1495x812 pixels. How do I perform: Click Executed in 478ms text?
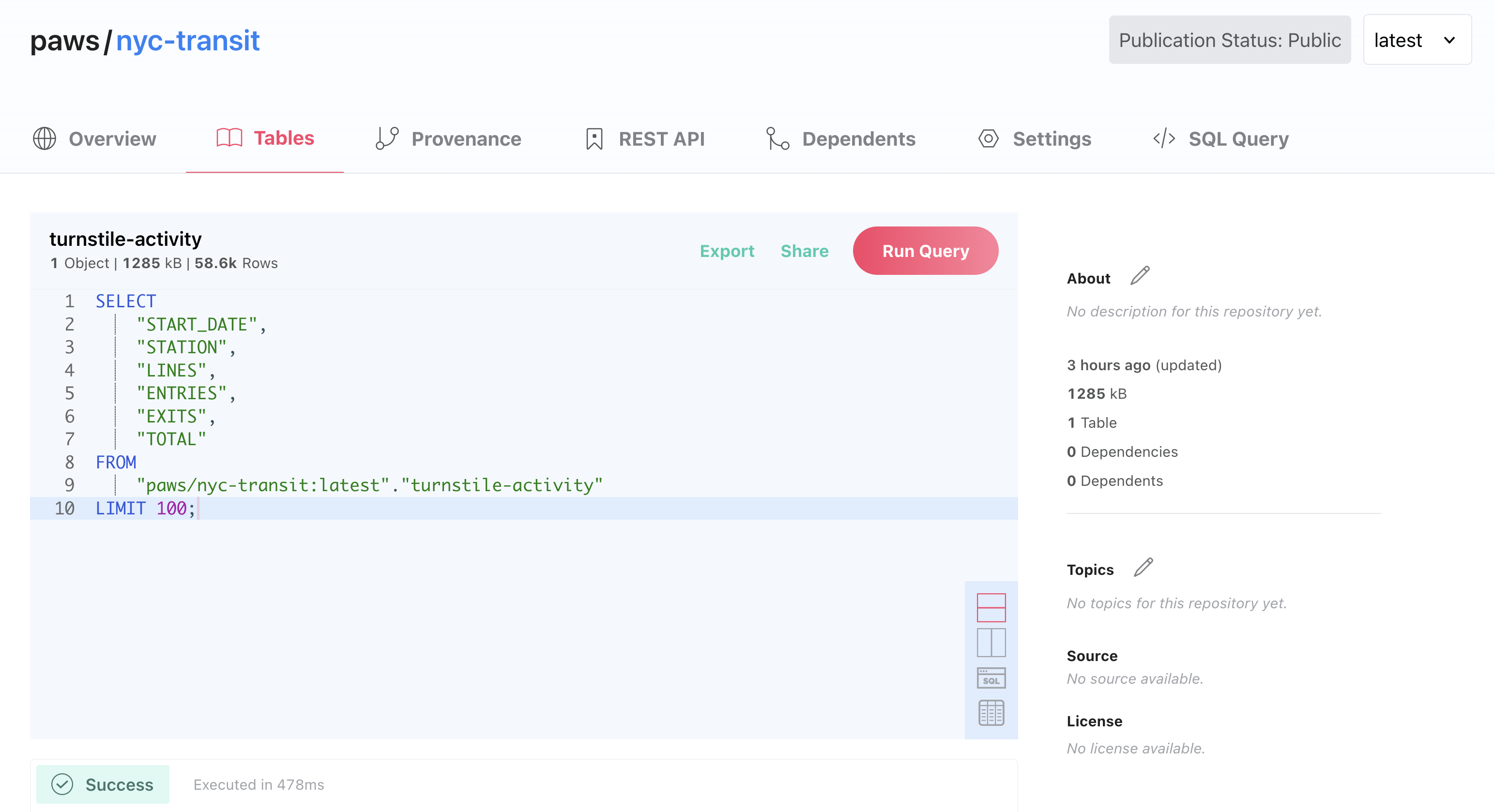259,784
